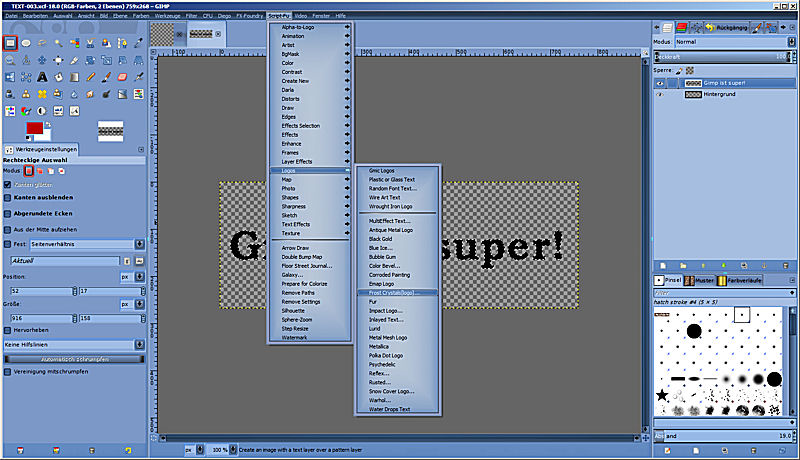Screen dimensions: 800x460
Task: Open the Undo history Rückgängig tab
Action: tap(727, 28)
